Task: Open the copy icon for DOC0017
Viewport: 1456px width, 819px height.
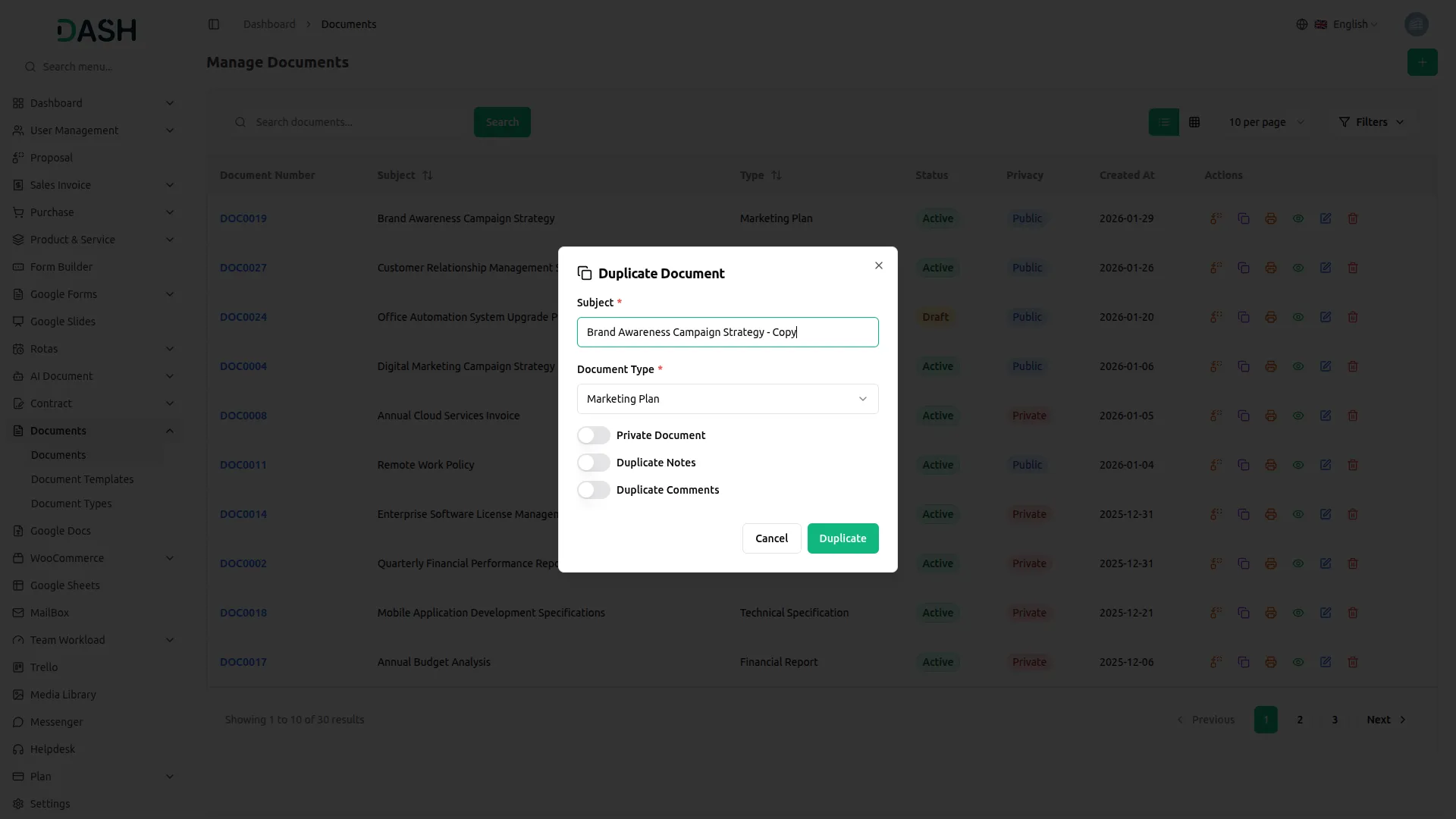Action: point(1243,662)
